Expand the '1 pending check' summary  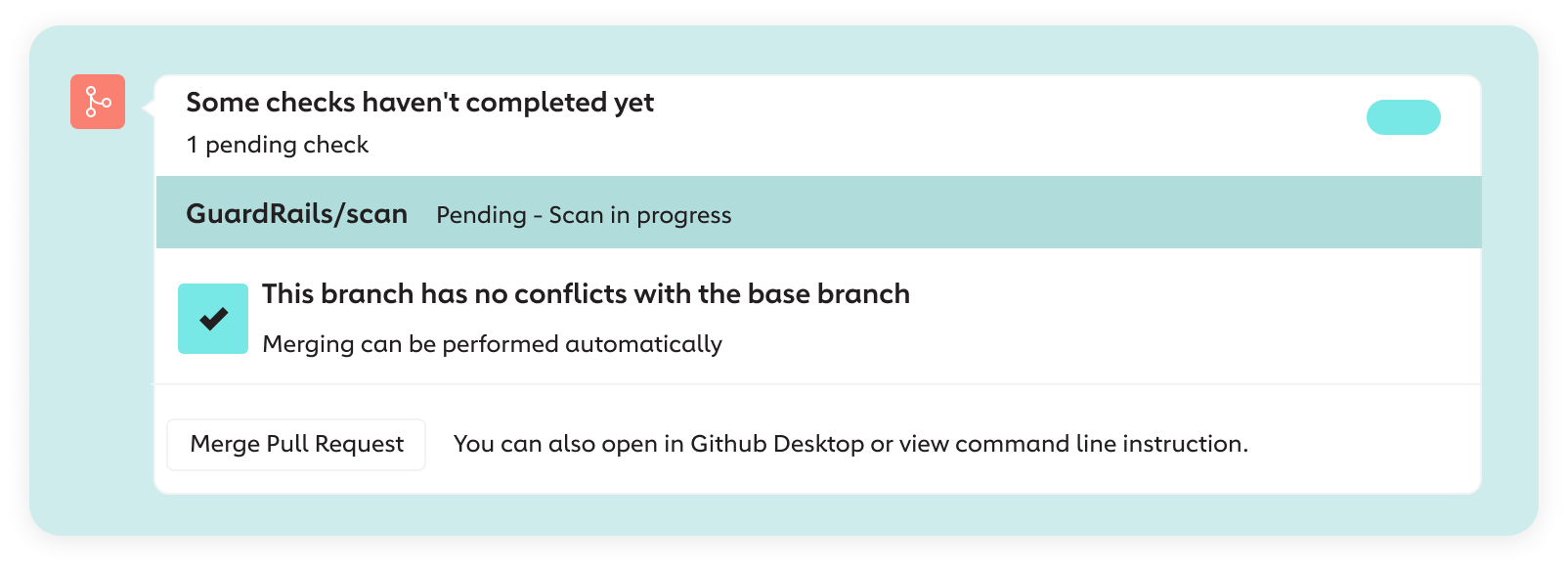[x=278, y=145]
